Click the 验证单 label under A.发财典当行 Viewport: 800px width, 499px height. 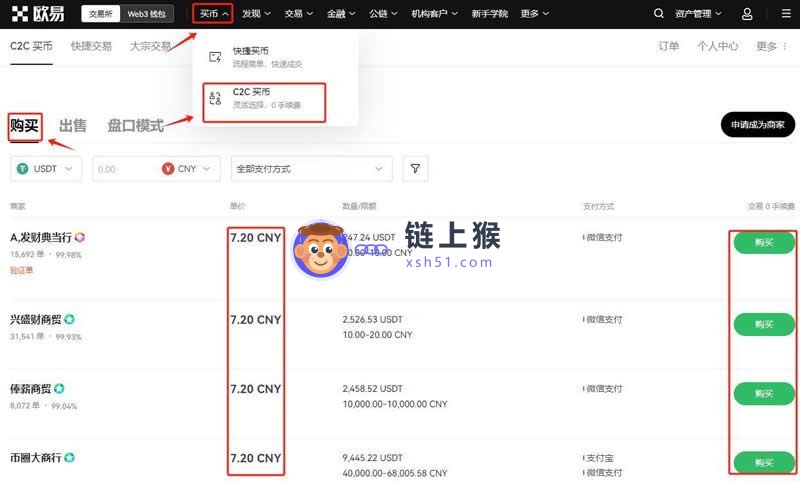click(x=21, y=270)
